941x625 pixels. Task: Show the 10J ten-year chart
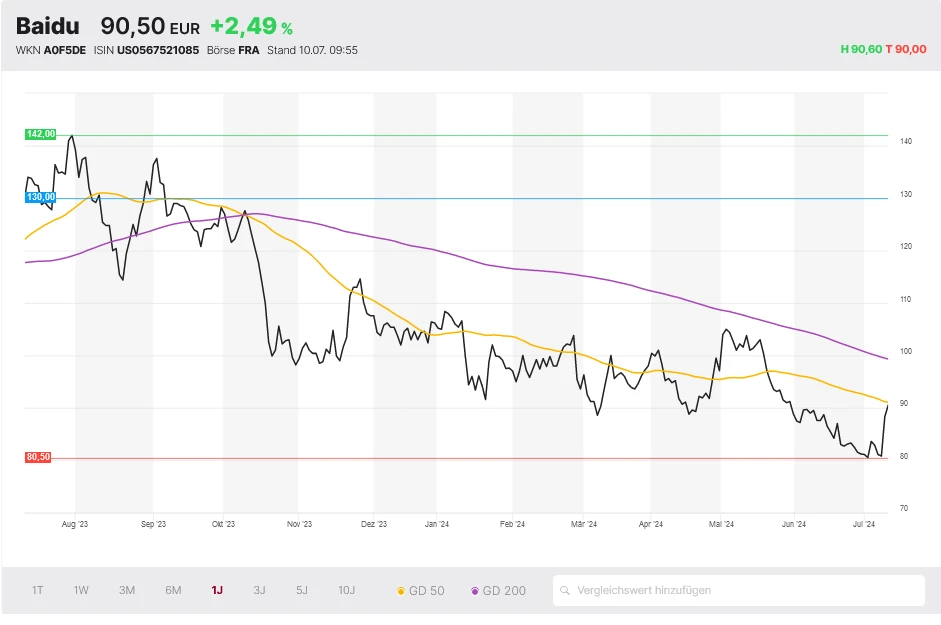346,591
